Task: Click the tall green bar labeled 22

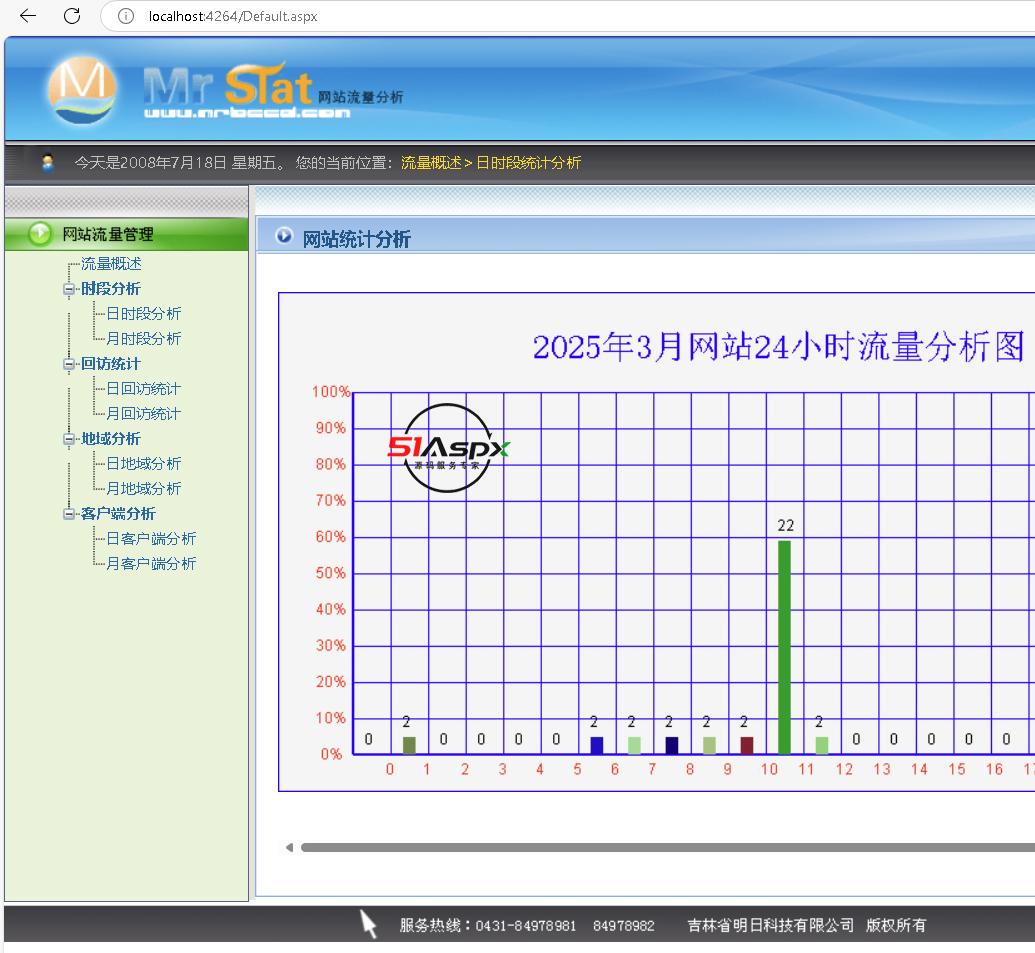Action: point(784,647)
